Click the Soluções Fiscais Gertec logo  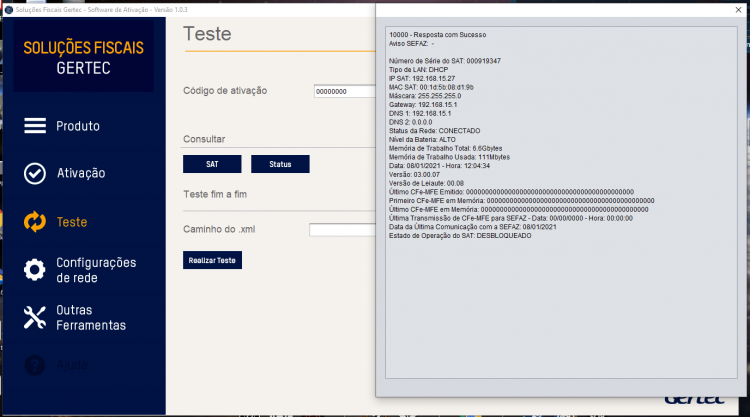(x=84, y=57)
